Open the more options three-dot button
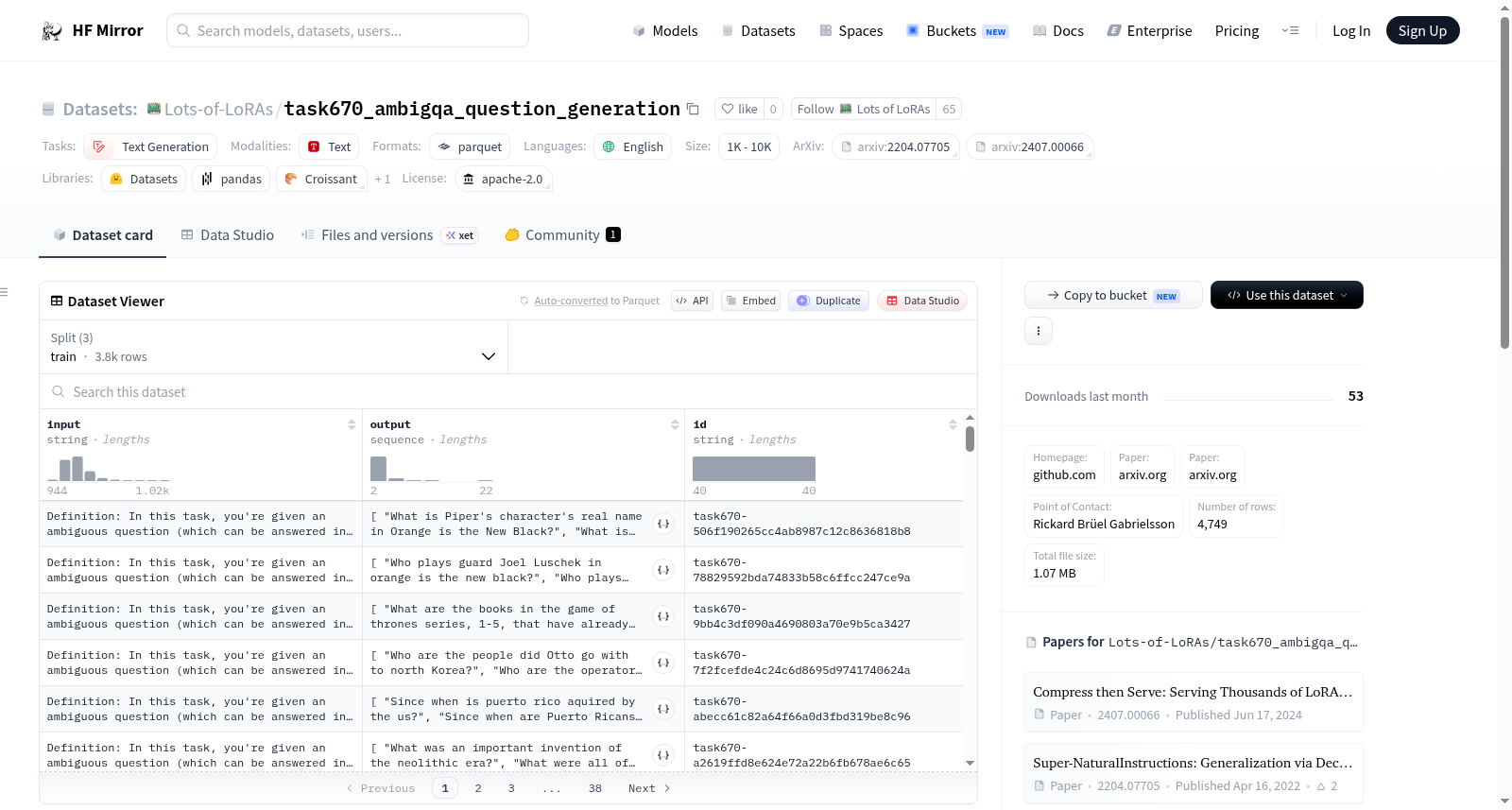 (x=1039, y=331)
